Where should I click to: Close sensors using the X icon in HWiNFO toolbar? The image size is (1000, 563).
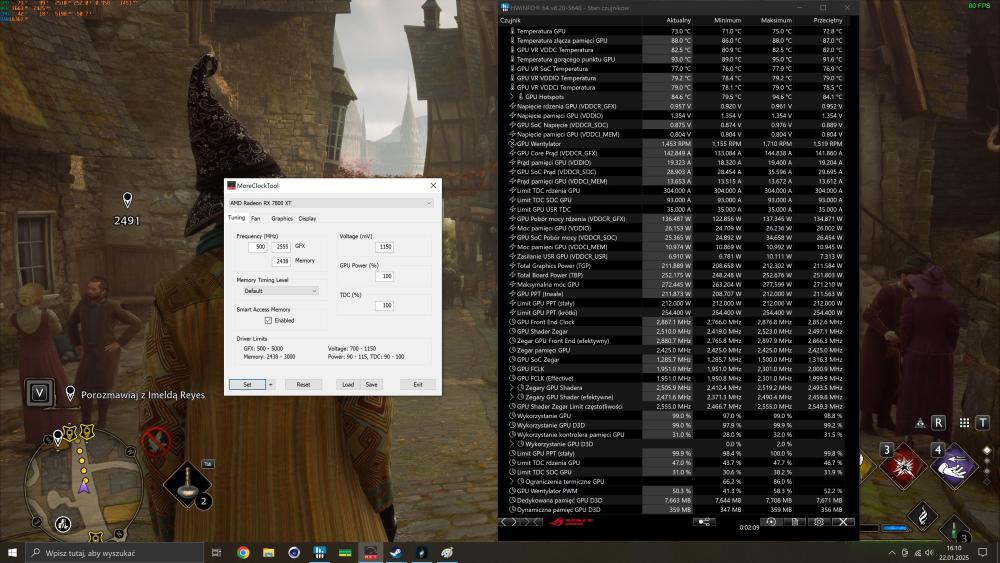pos(843,521)
